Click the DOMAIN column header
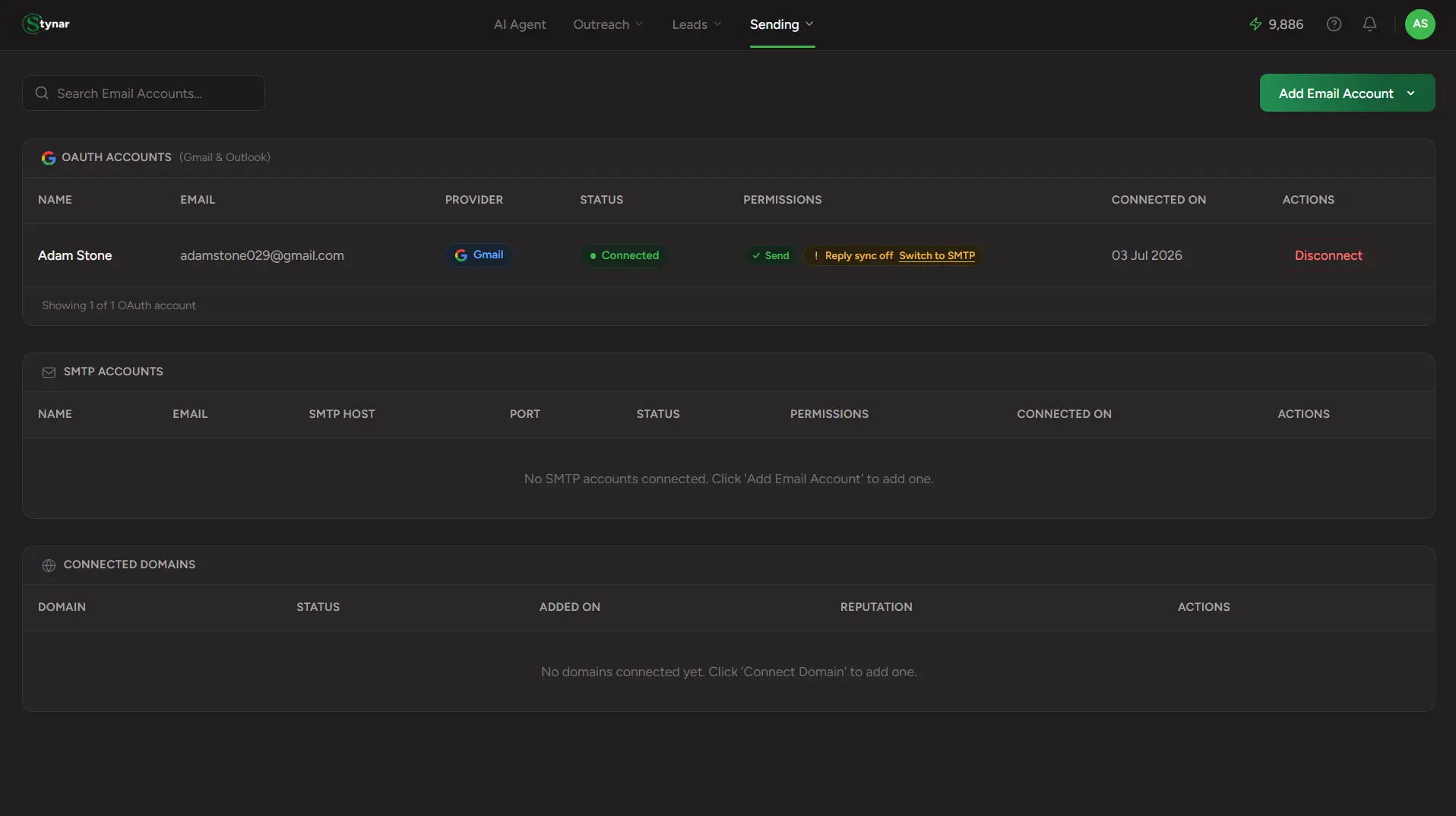 [62, 607]
